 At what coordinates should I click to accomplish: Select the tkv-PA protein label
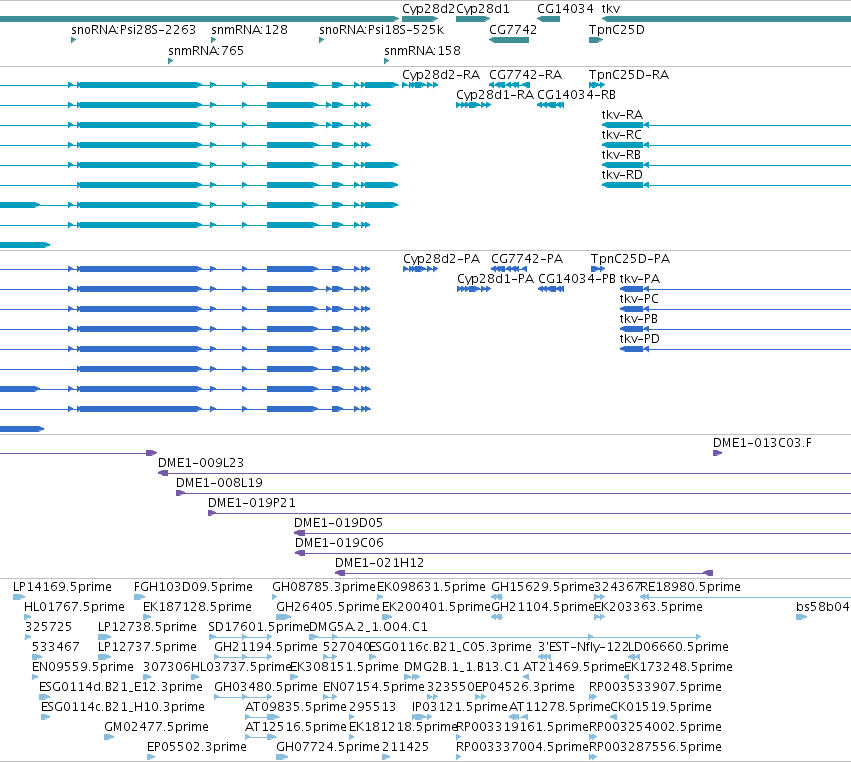pos(640,279)
